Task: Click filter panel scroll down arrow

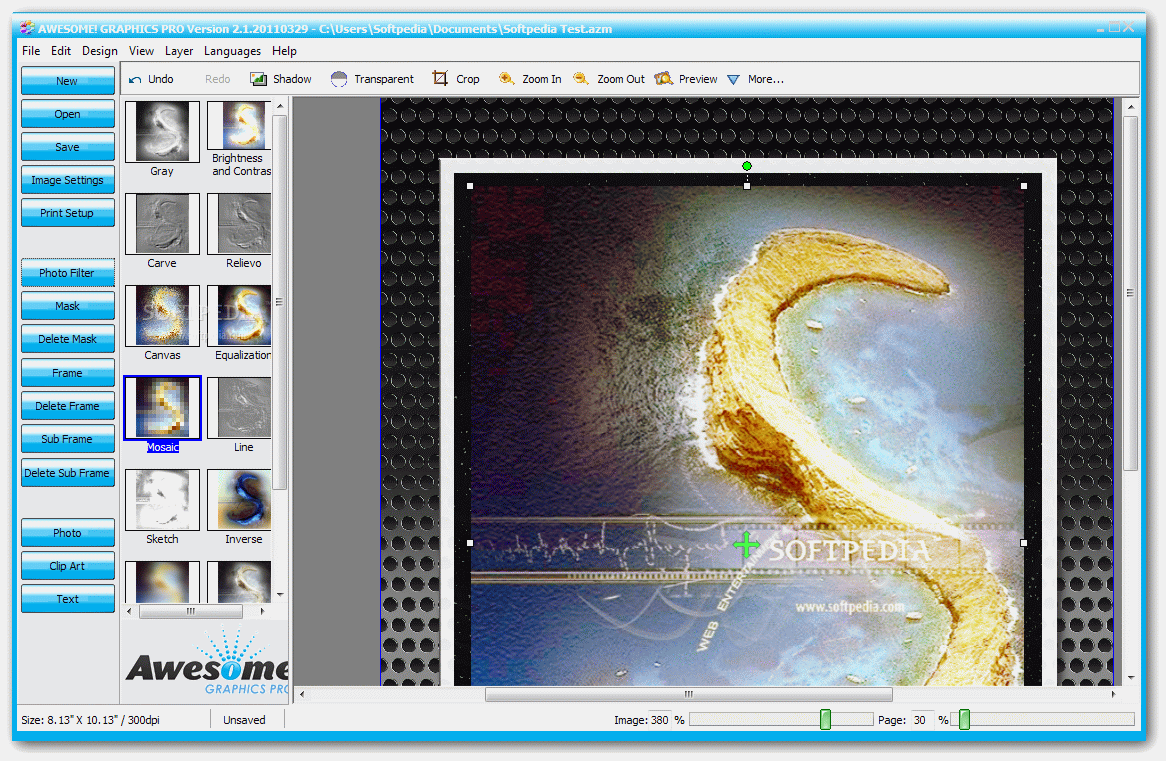Action: pos(280,594)
